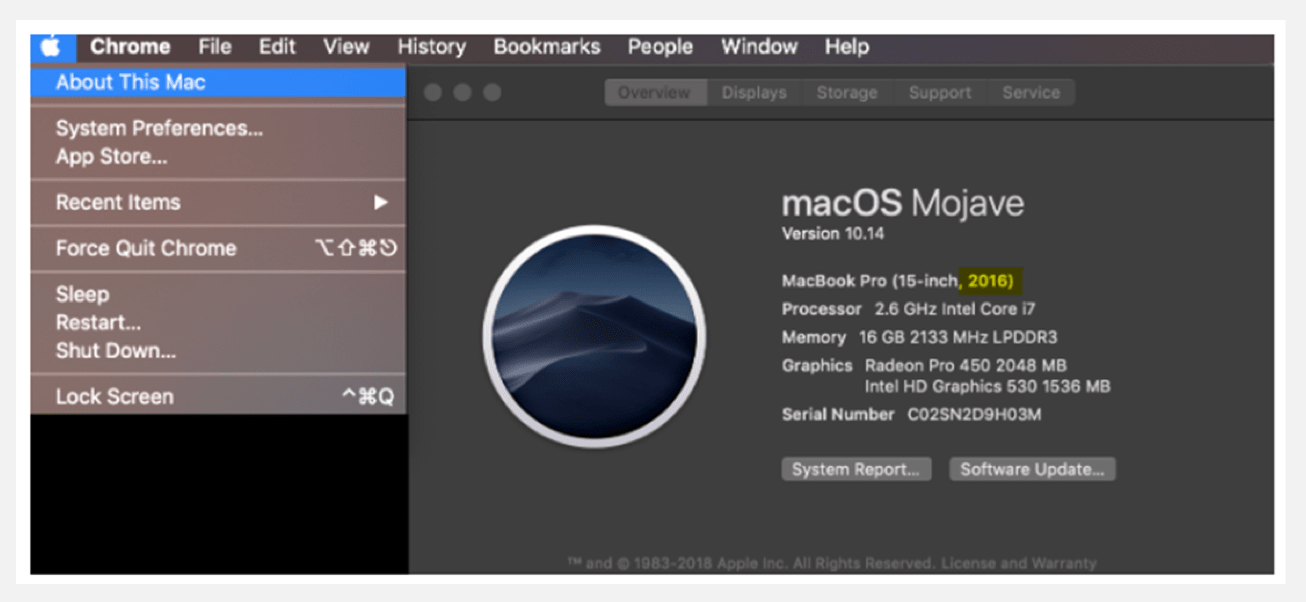Choose App Store menu entry

point(218,157)
